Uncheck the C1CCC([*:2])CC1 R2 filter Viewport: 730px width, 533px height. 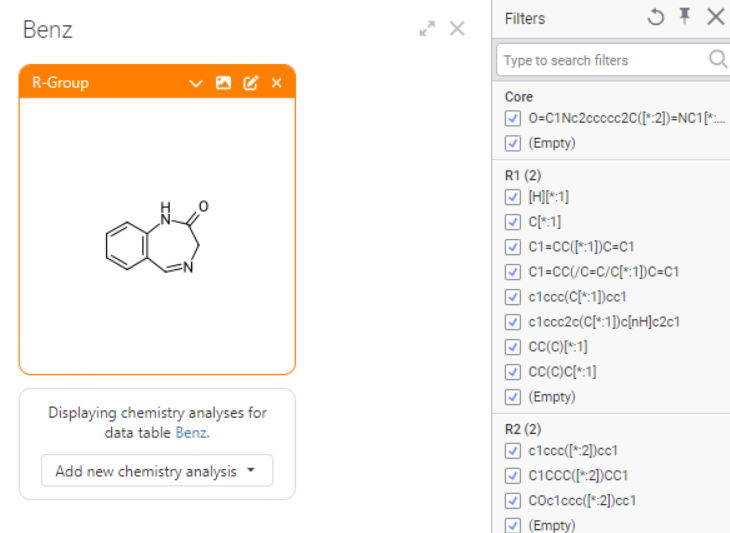513,476
